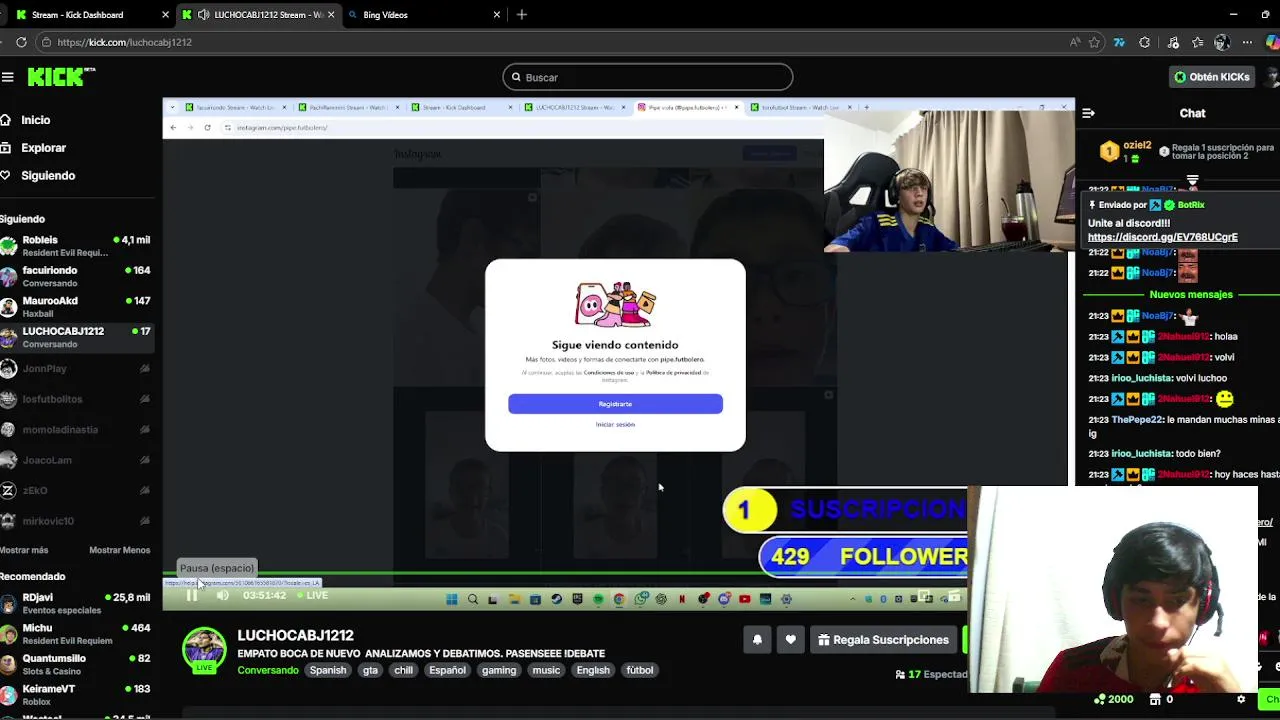Add page to favorites star icon
Viewport: 1280px width, 720px height.
pyautogui.click(x=1095, y=42)
